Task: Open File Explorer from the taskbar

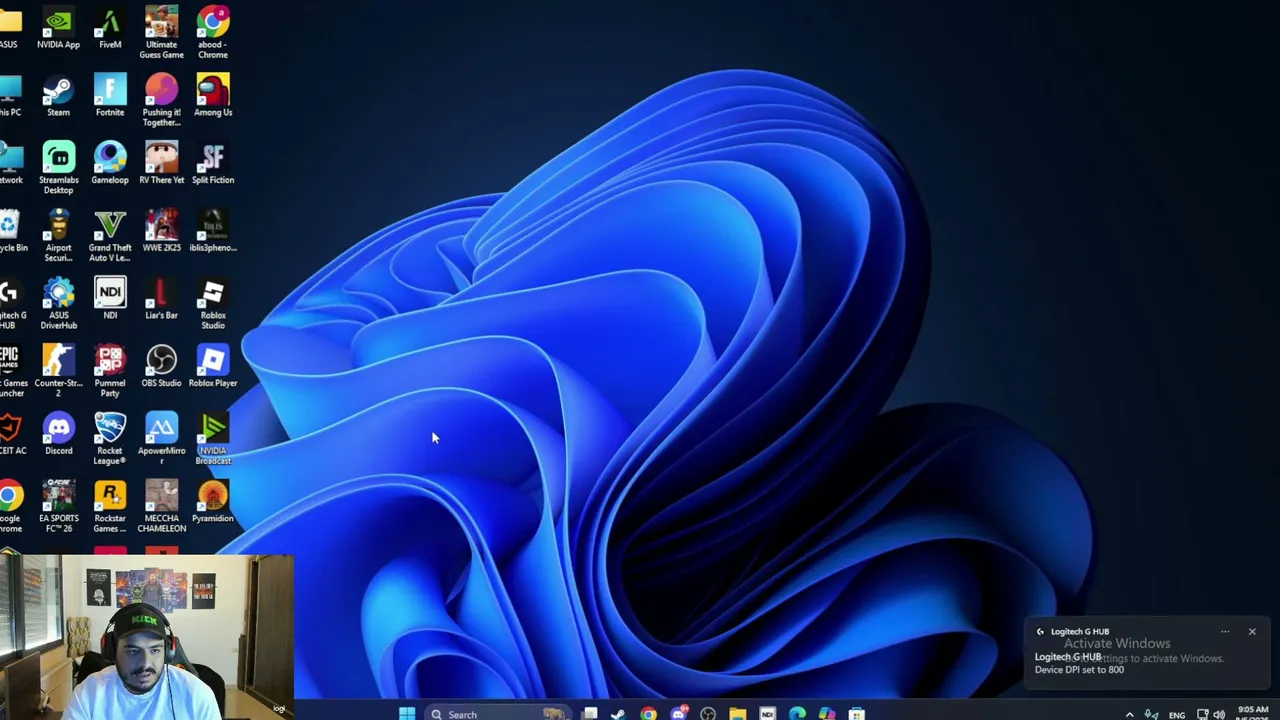Action: point(737,713)
